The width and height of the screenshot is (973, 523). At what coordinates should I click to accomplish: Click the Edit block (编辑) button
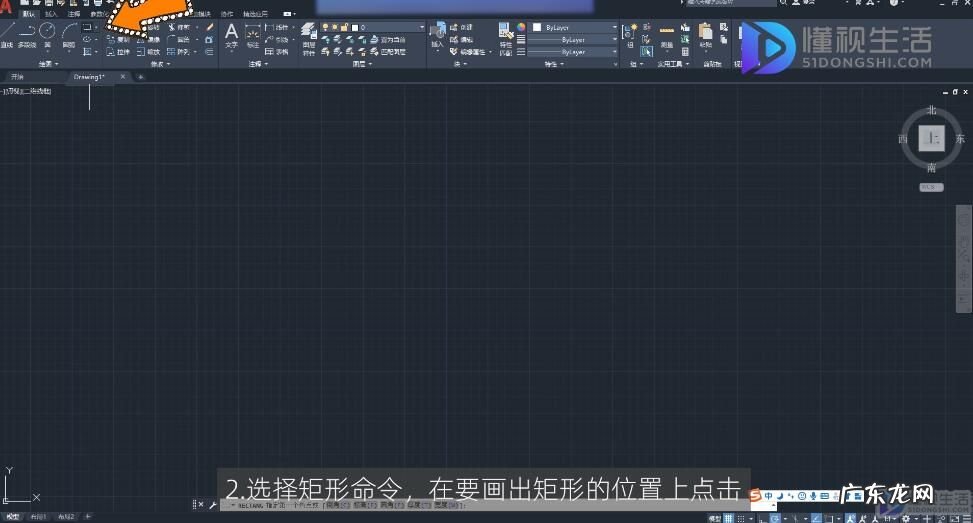click(x=462, y=39)
